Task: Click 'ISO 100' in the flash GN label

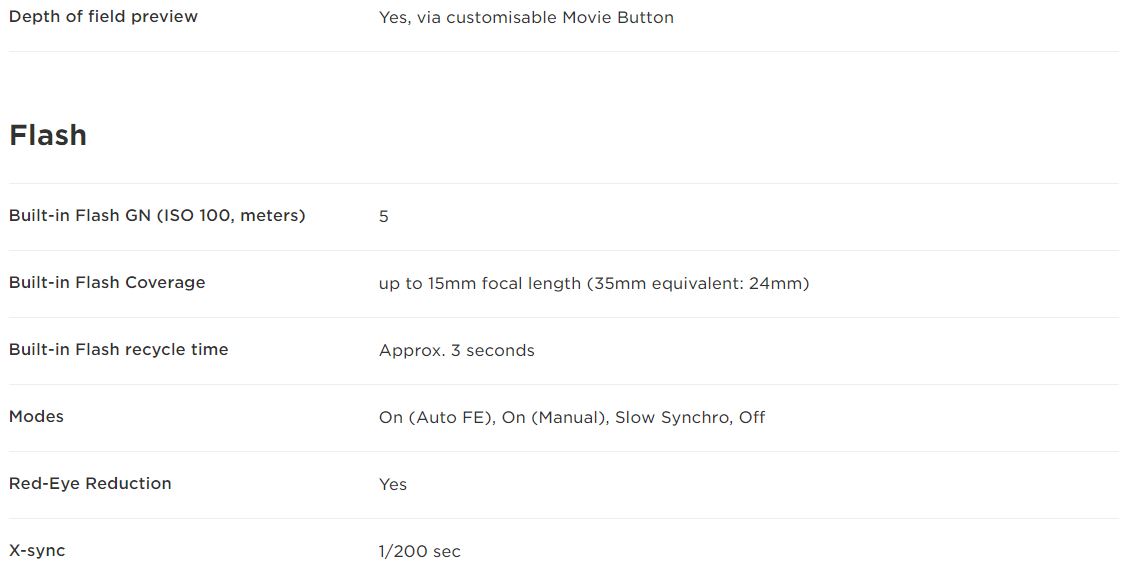Action: pyautogui.click(x=198, y=216)
